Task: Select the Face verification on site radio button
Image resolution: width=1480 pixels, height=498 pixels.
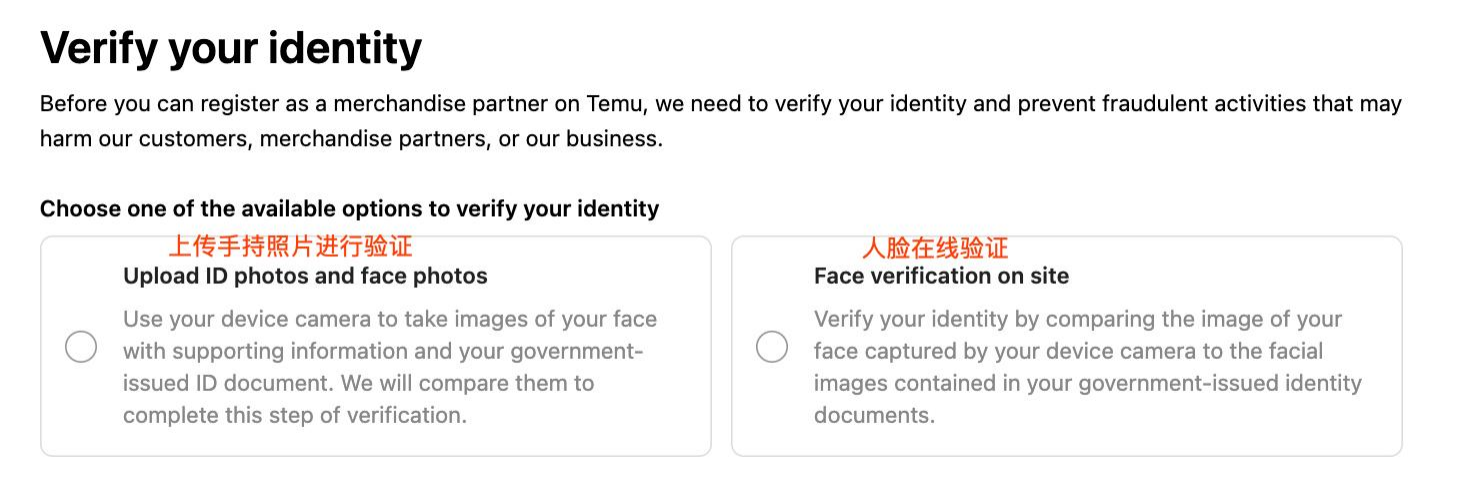Action: tap(772, 348)
